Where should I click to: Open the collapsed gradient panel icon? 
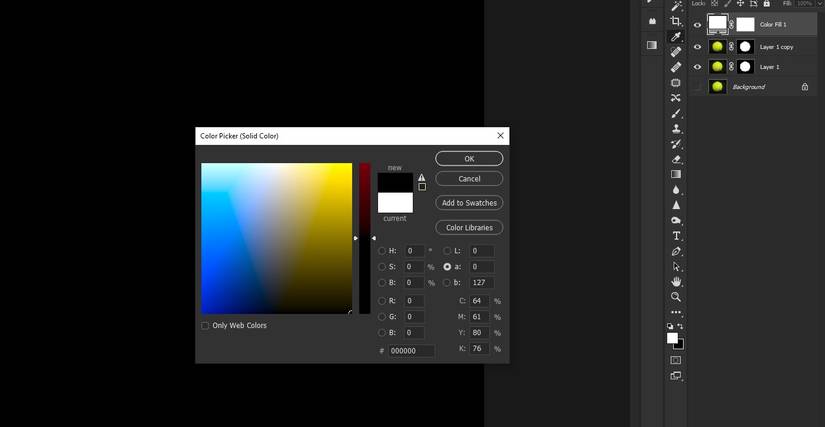point(652,45)
